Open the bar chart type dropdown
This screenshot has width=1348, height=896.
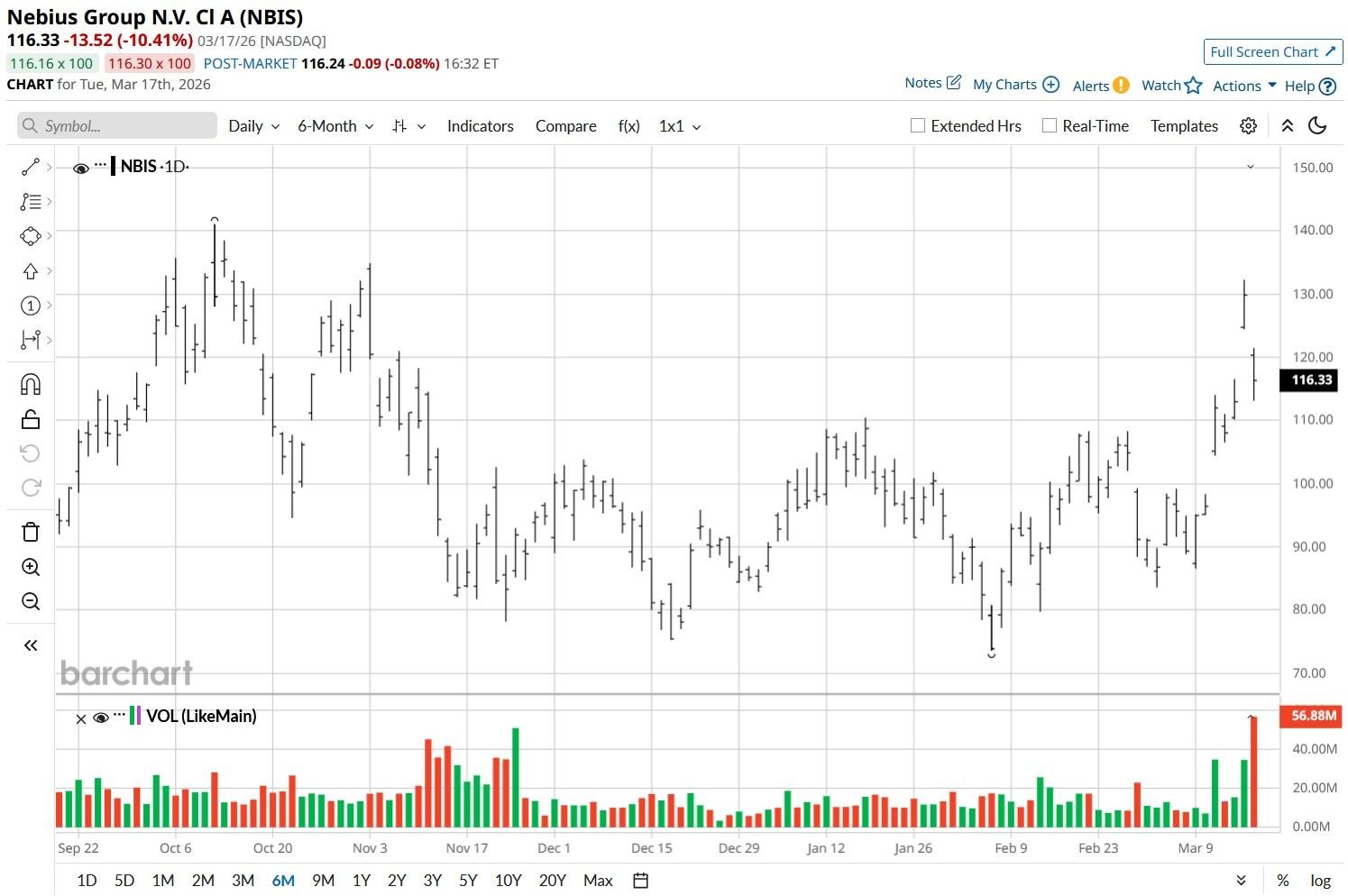409,126
